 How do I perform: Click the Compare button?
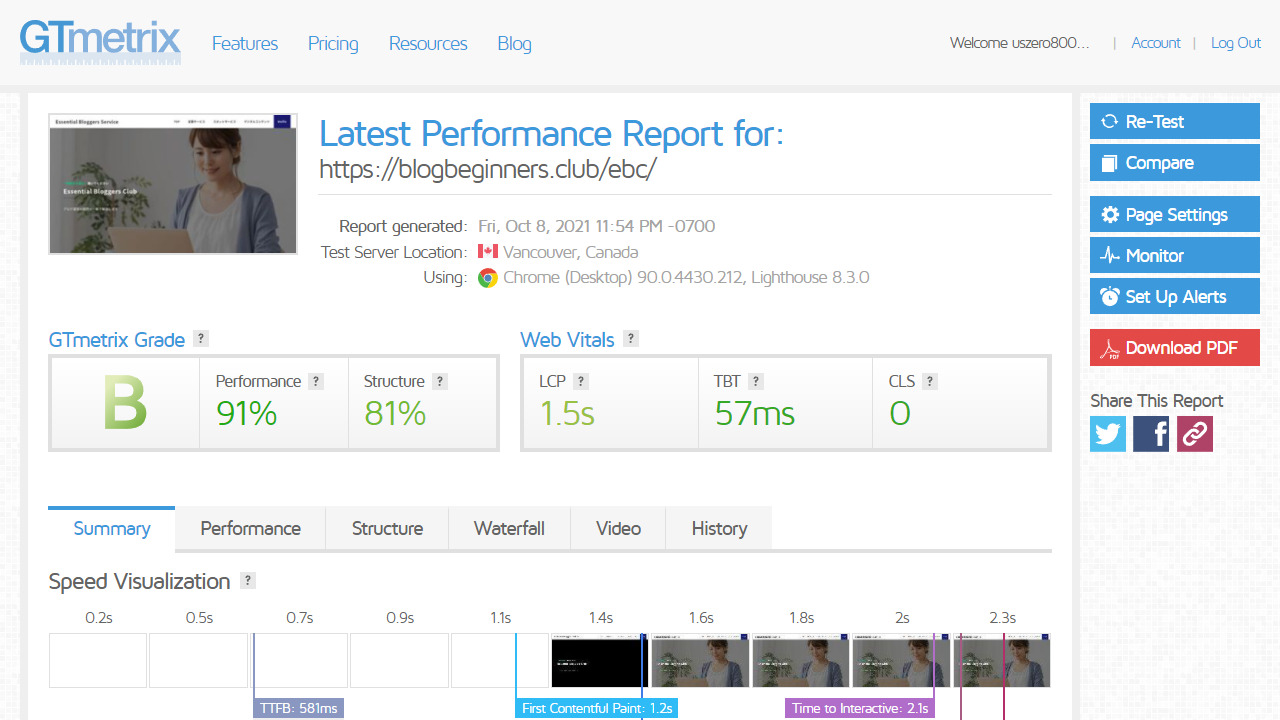point(1175,163)
